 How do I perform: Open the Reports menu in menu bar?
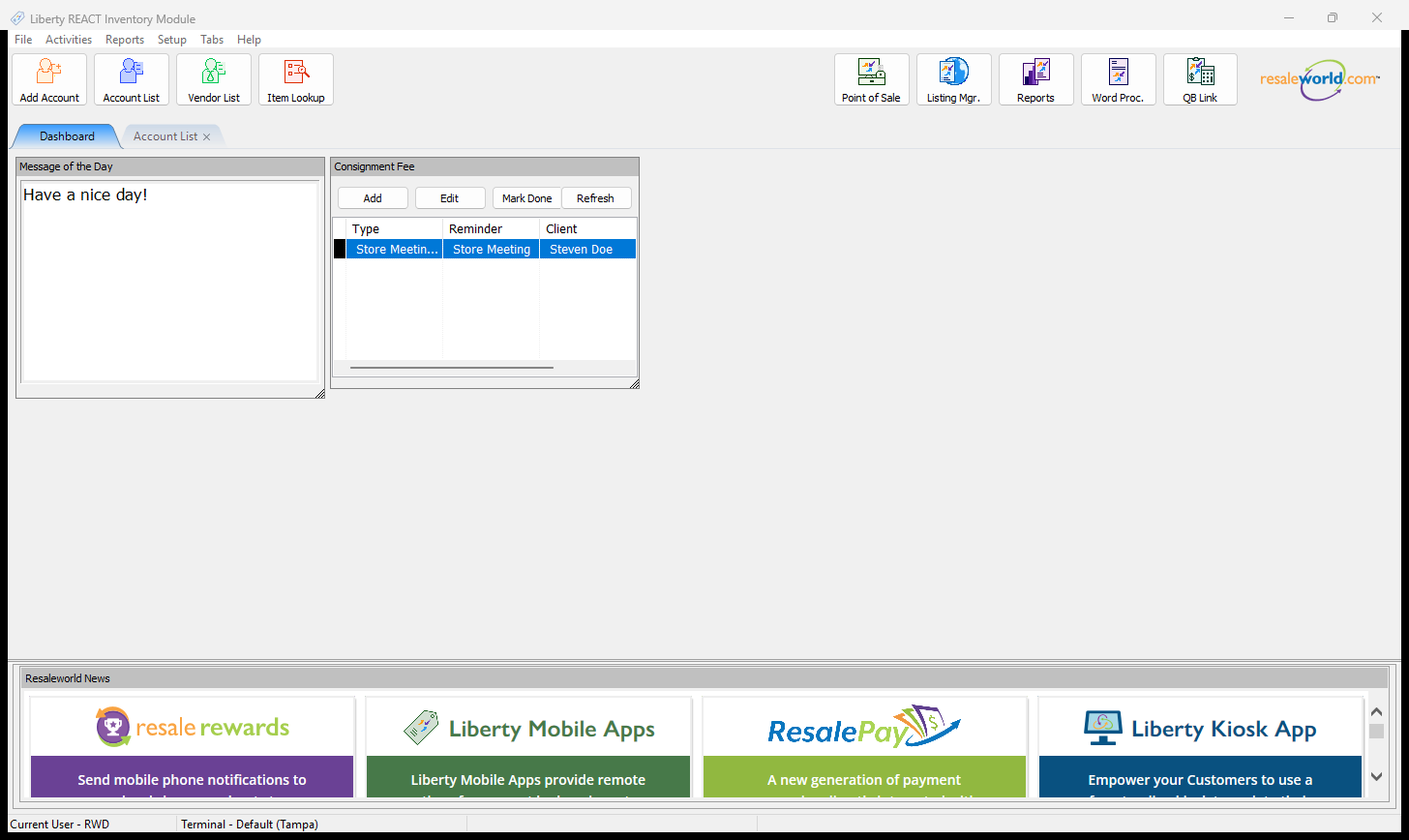pos(125,40)
